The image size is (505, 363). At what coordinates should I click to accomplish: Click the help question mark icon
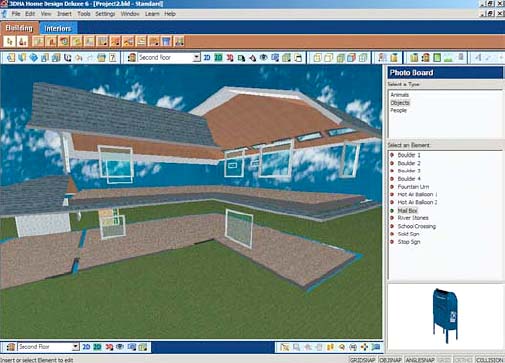[x=113, y=58]
